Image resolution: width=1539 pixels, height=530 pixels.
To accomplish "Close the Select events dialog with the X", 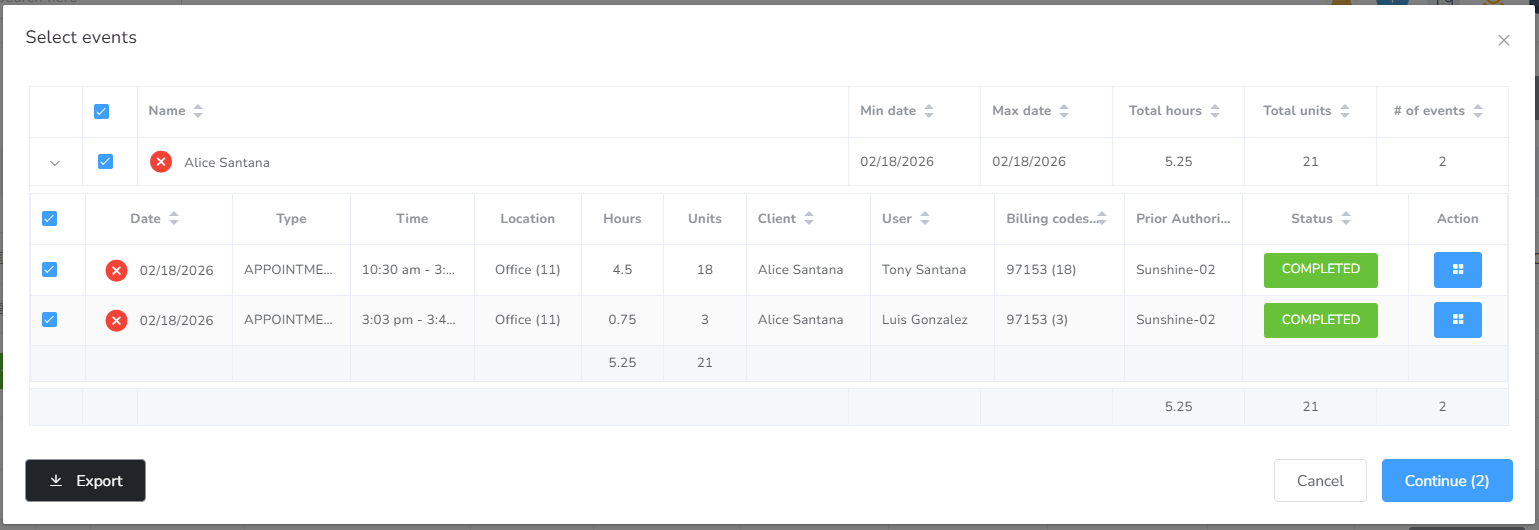I will tap(1503, 41).
